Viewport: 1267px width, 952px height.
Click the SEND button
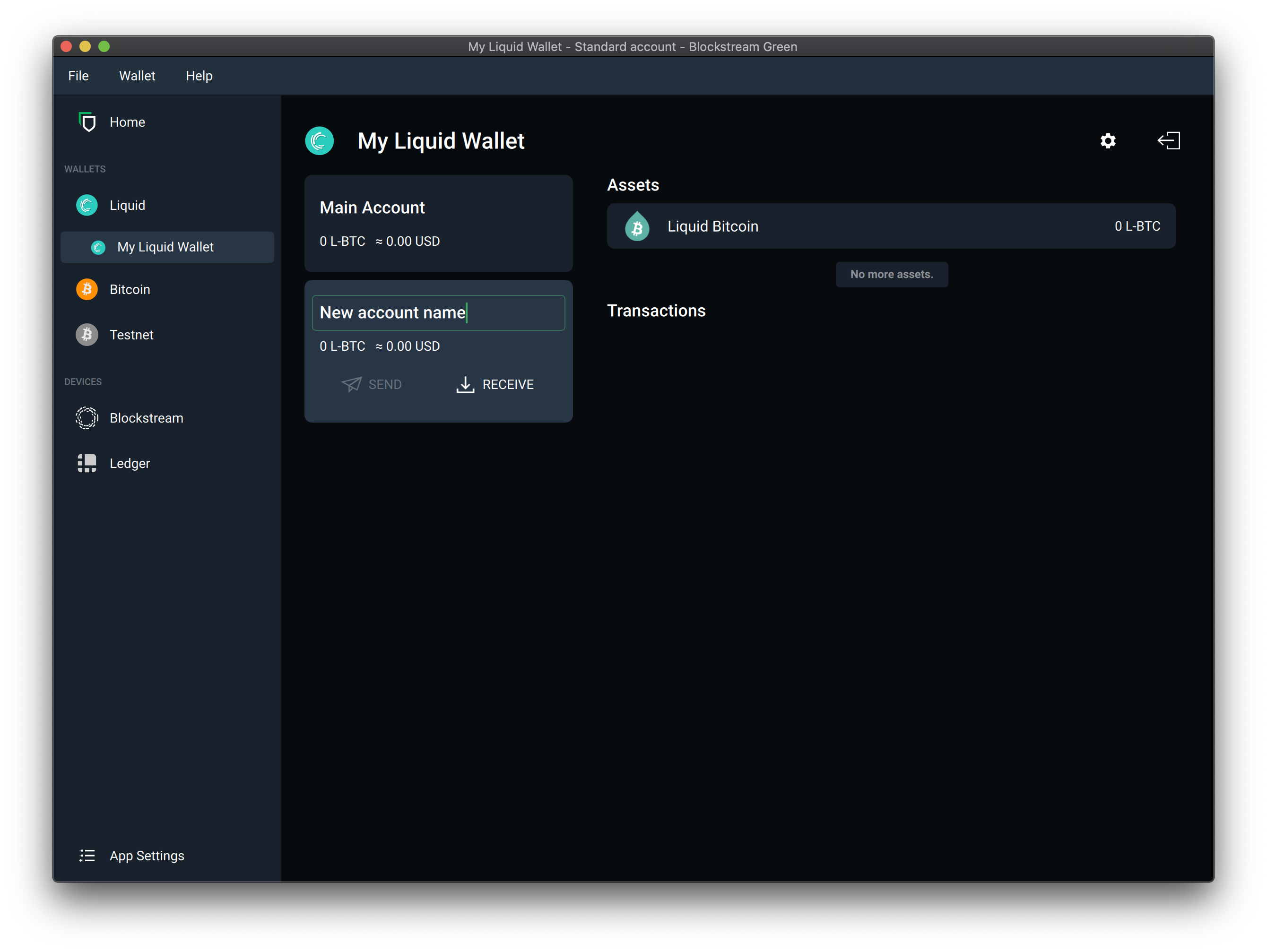[x=372, y=385]
